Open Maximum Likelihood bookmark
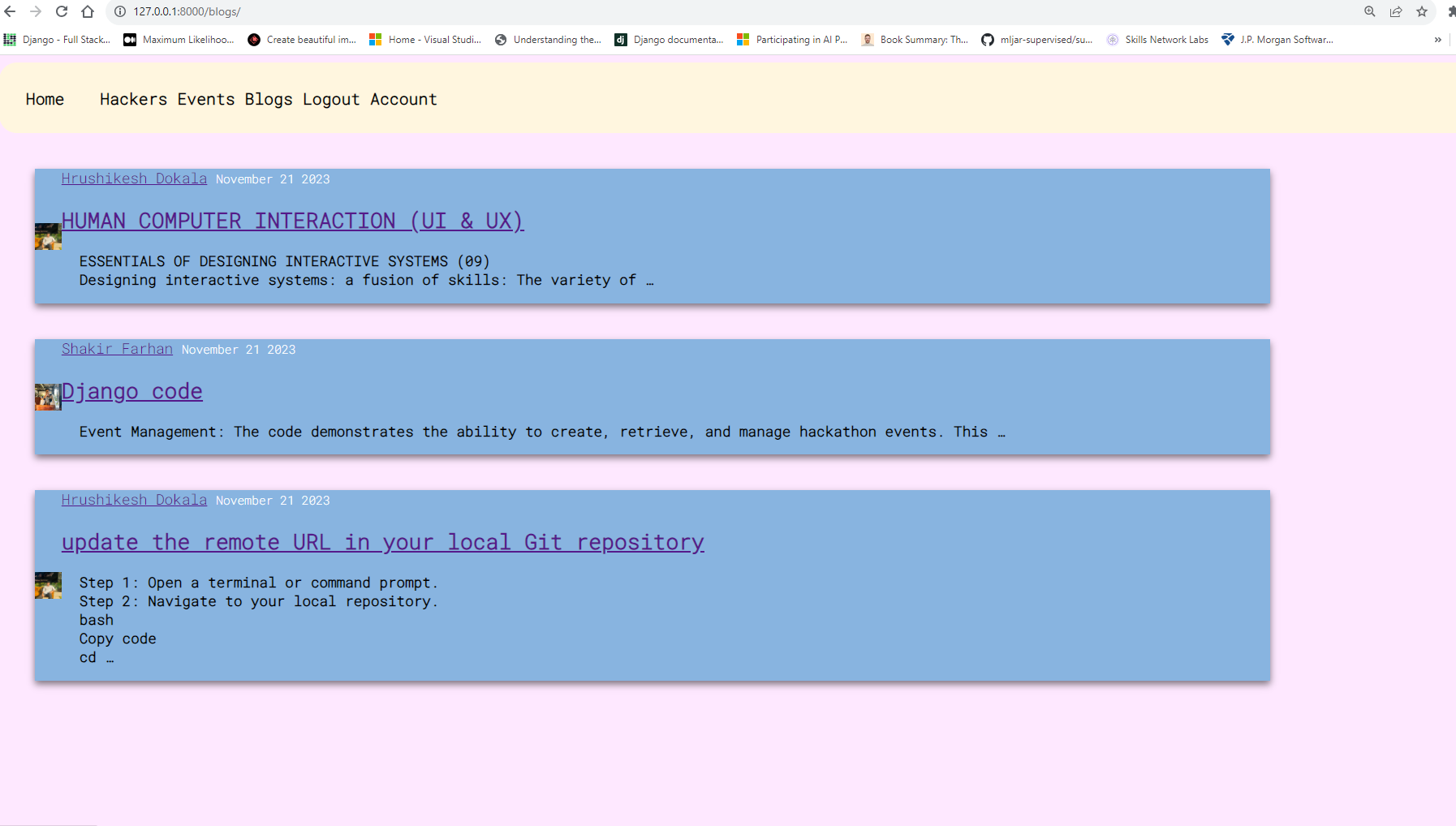The height and width of the screenshot is (826, 1456). tap(179, 40)
